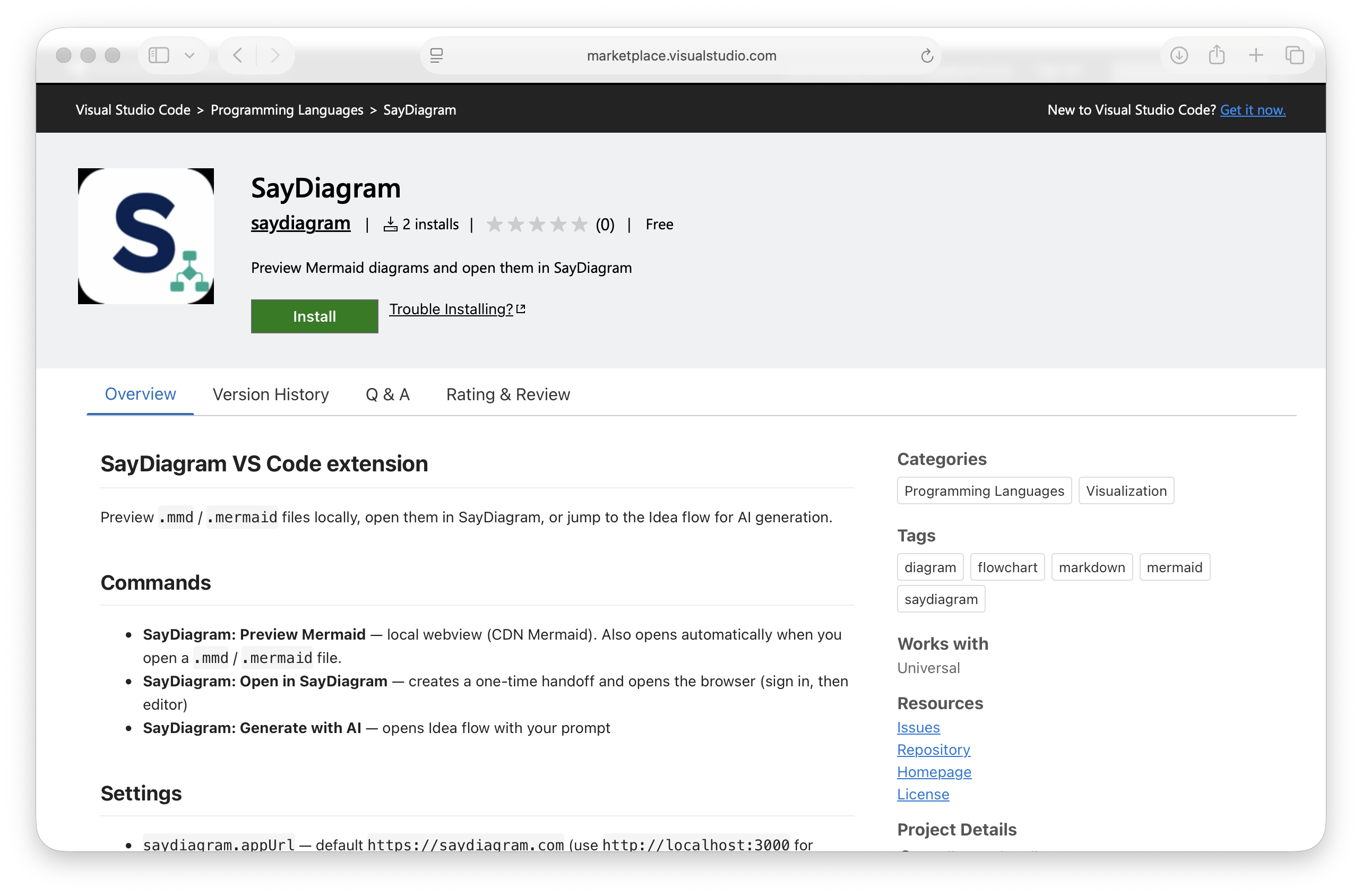Select the Visualization category chip
Screen dimensions: 1362x896
tap(1126, 491)
